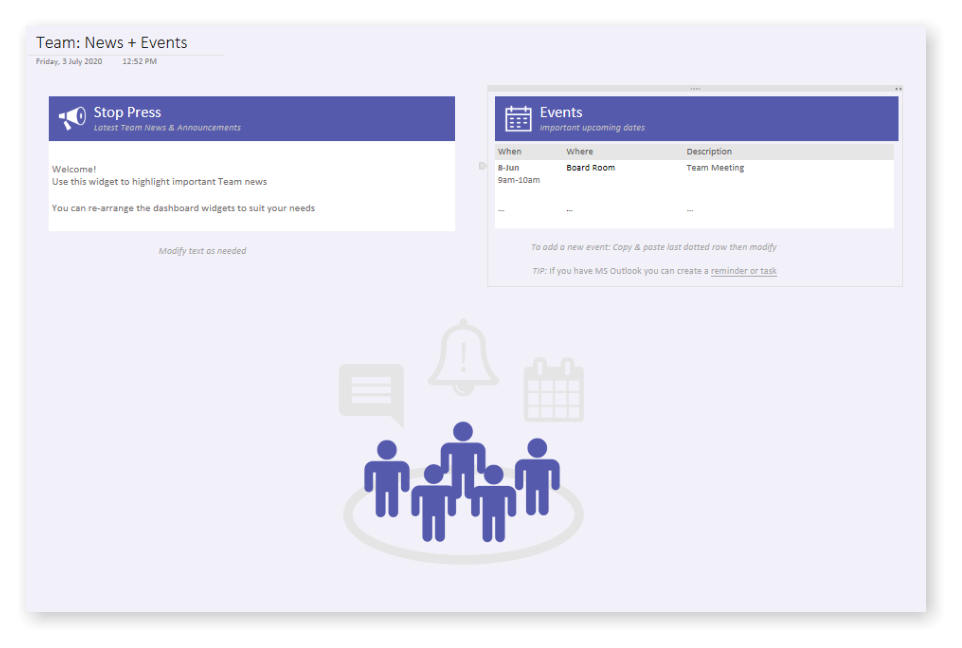Click the page title 'Team: News + Events'

(112, 42)
